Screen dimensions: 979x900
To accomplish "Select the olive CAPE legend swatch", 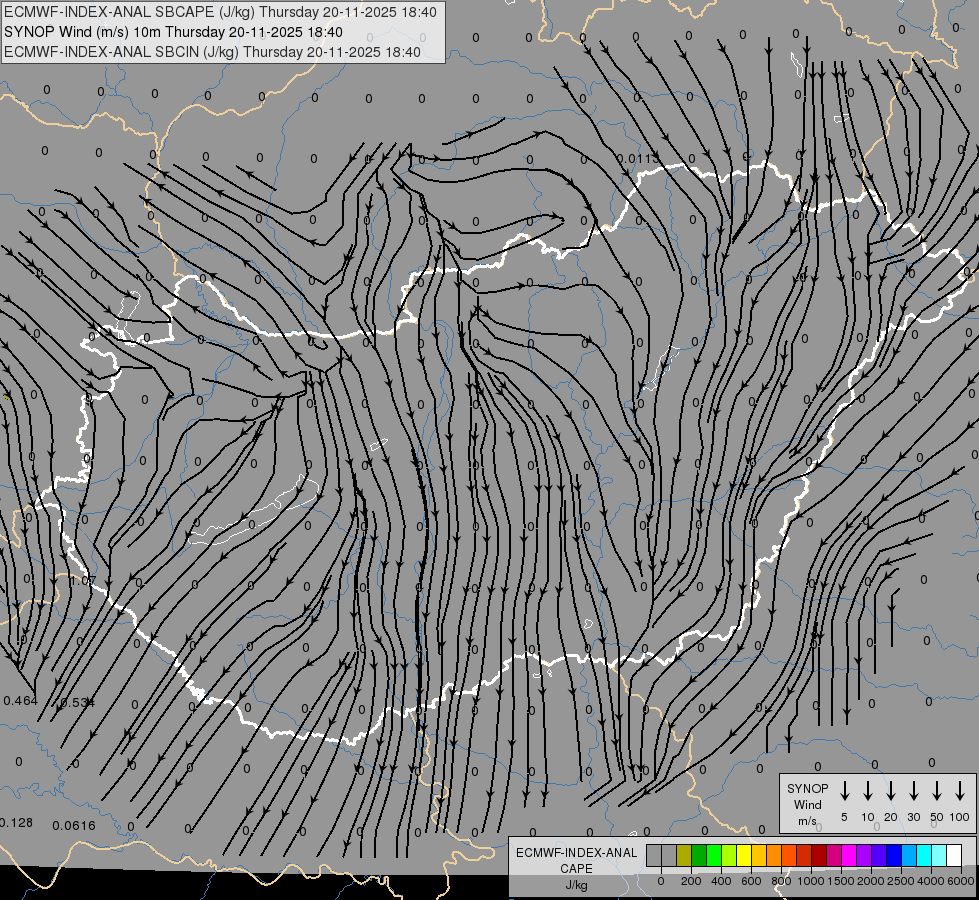I will click(x=684, y=855).
